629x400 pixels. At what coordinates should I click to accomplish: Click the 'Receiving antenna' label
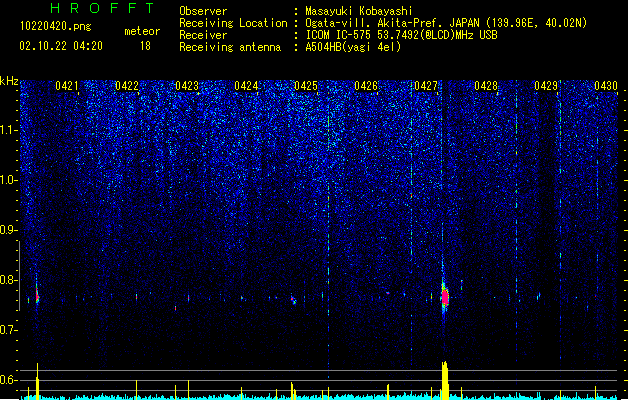click(x=230, y=47)
